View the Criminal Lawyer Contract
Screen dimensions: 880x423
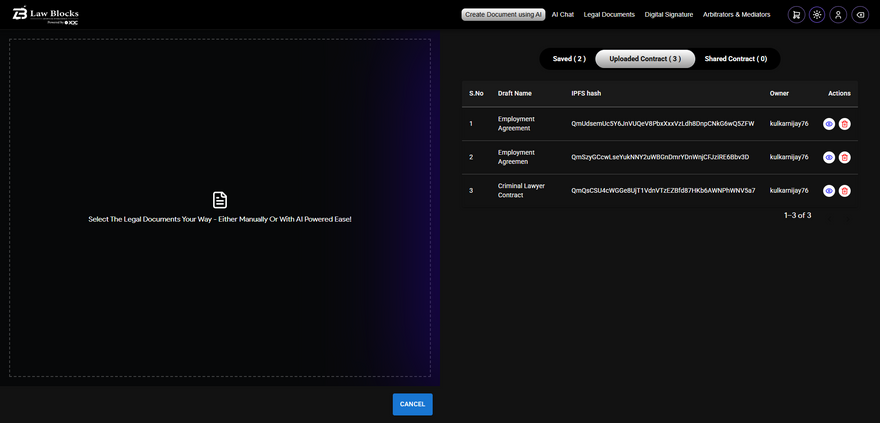pos(829,191)
